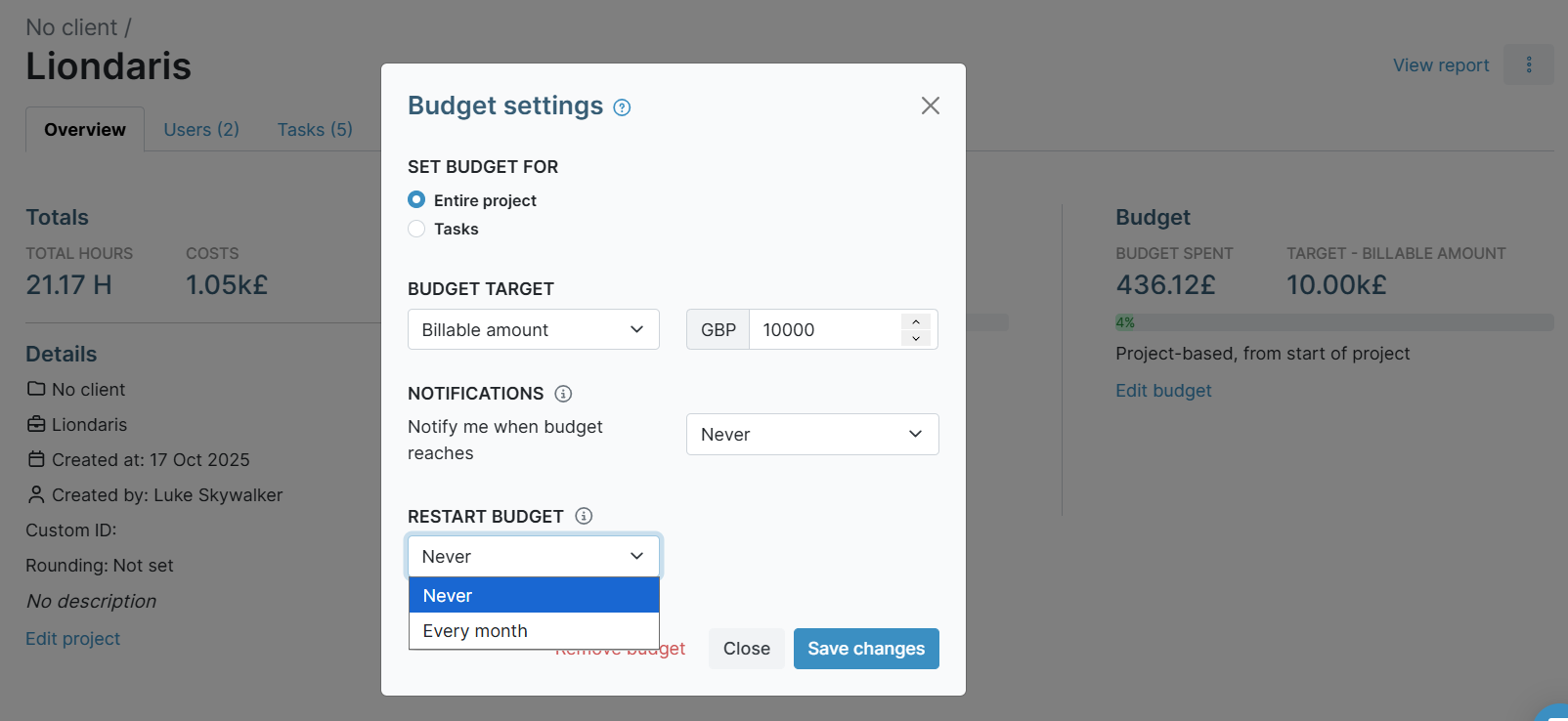Switch to the Overview tab
1568x721 pixels.
(x=85, y=130)
